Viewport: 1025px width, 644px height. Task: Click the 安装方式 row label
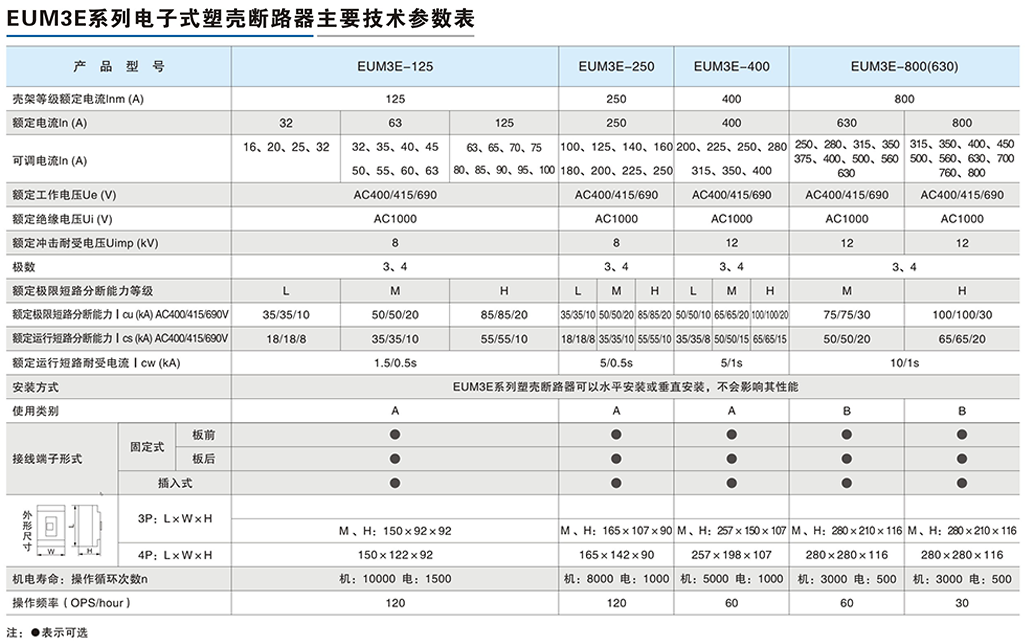click(x=37, y=386)
